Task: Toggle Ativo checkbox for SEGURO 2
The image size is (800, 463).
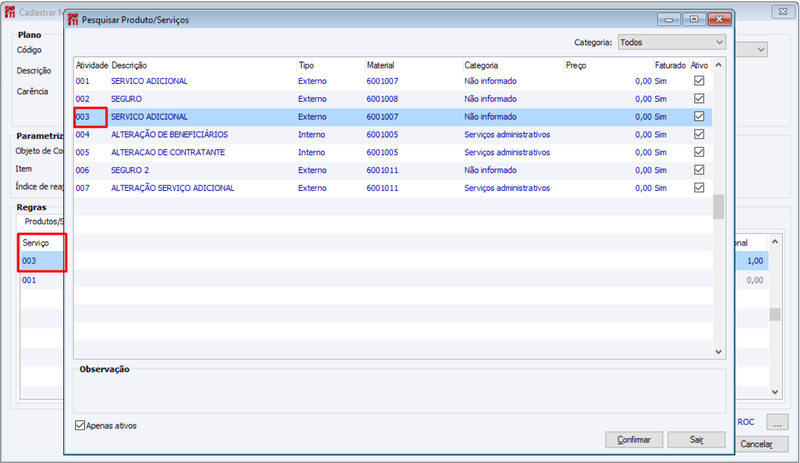Action: coord(699,170)
